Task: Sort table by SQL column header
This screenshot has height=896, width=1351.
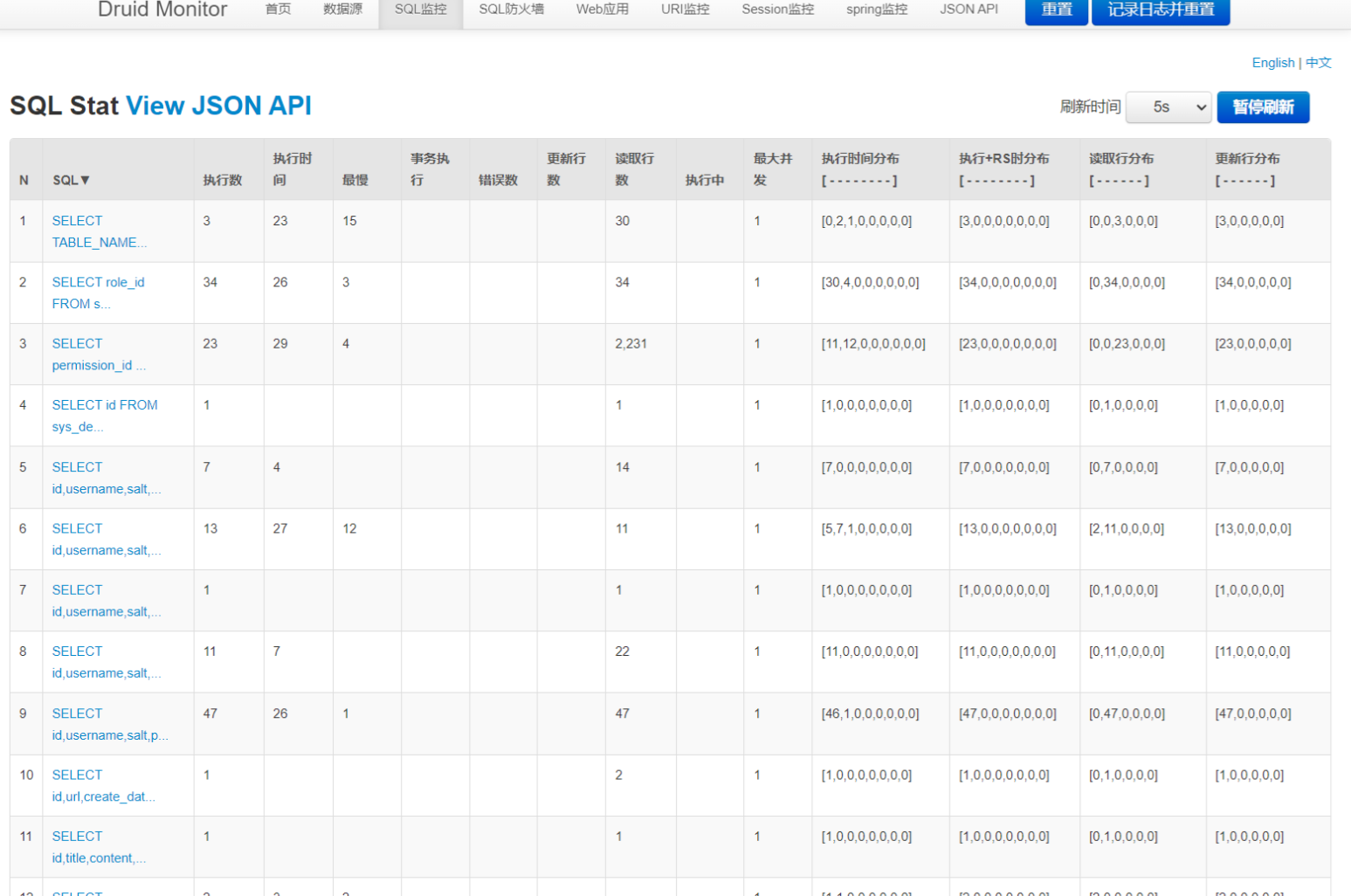Action: coord(71,180)
